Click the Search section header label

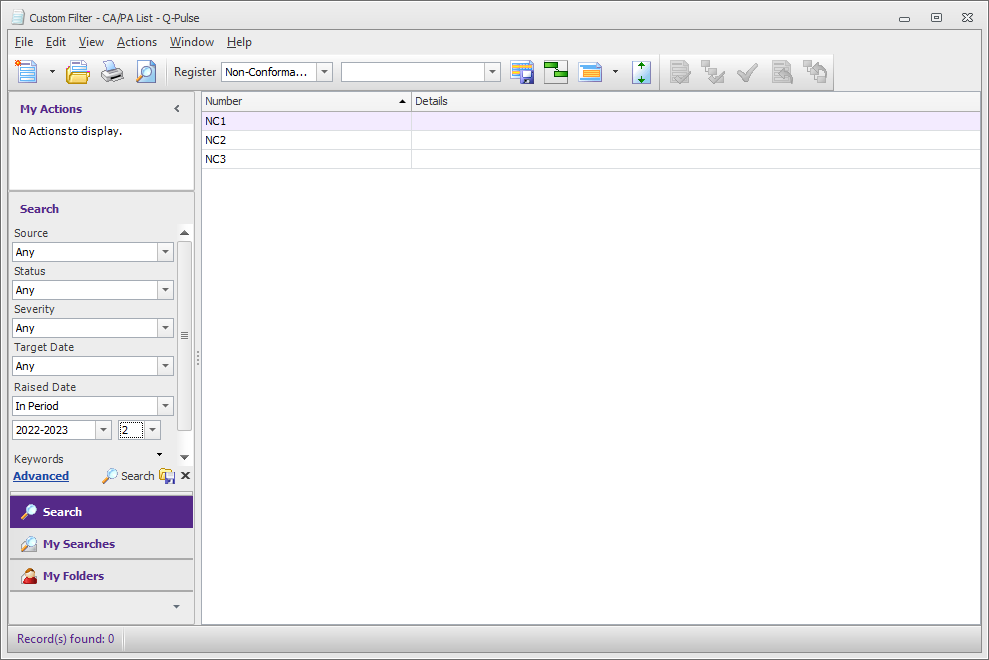point(39,209)
